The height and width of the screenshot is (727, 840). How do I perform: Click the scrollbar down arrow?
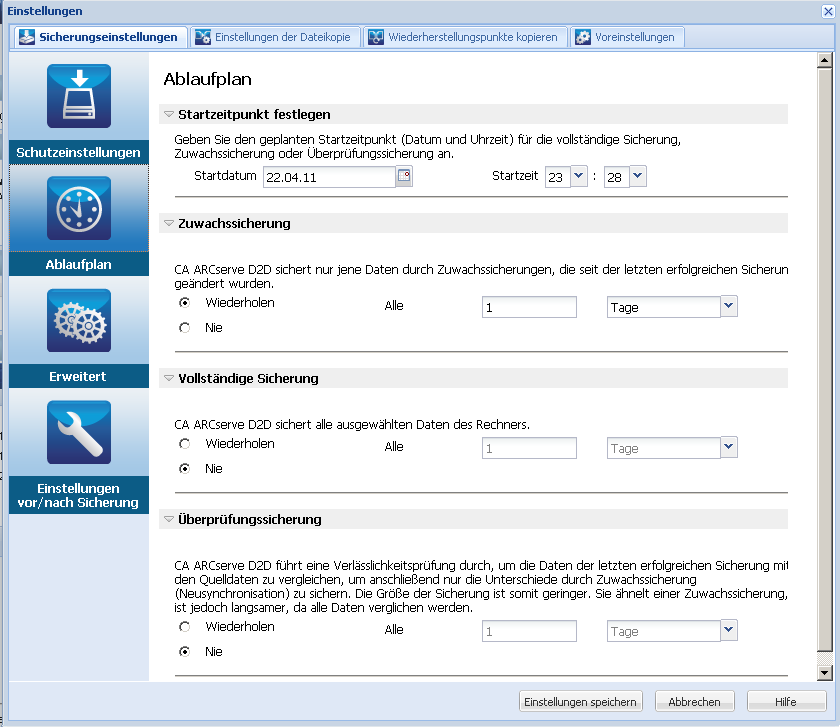[824, 672]
